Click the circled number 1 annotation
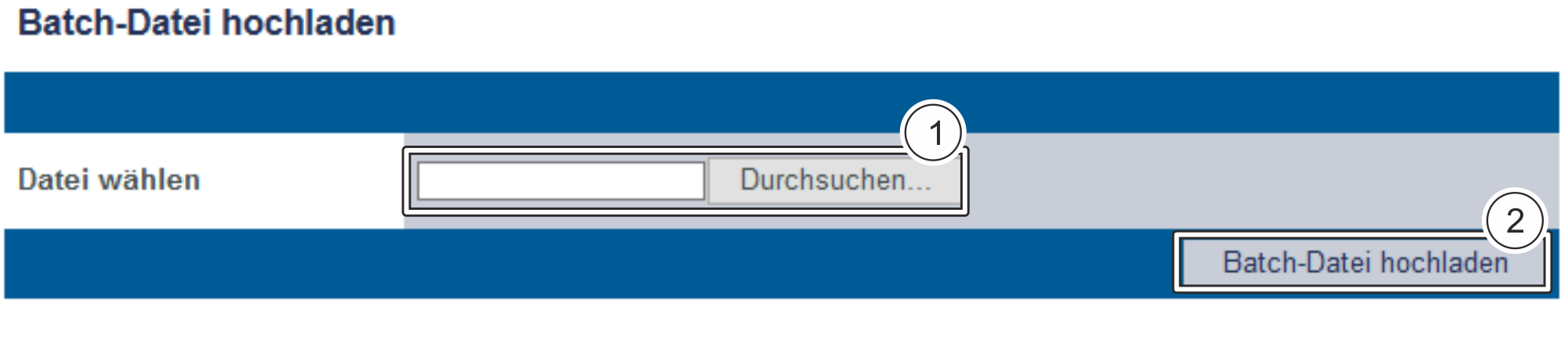Screen dimensions: 1568x343 [933, 132]
